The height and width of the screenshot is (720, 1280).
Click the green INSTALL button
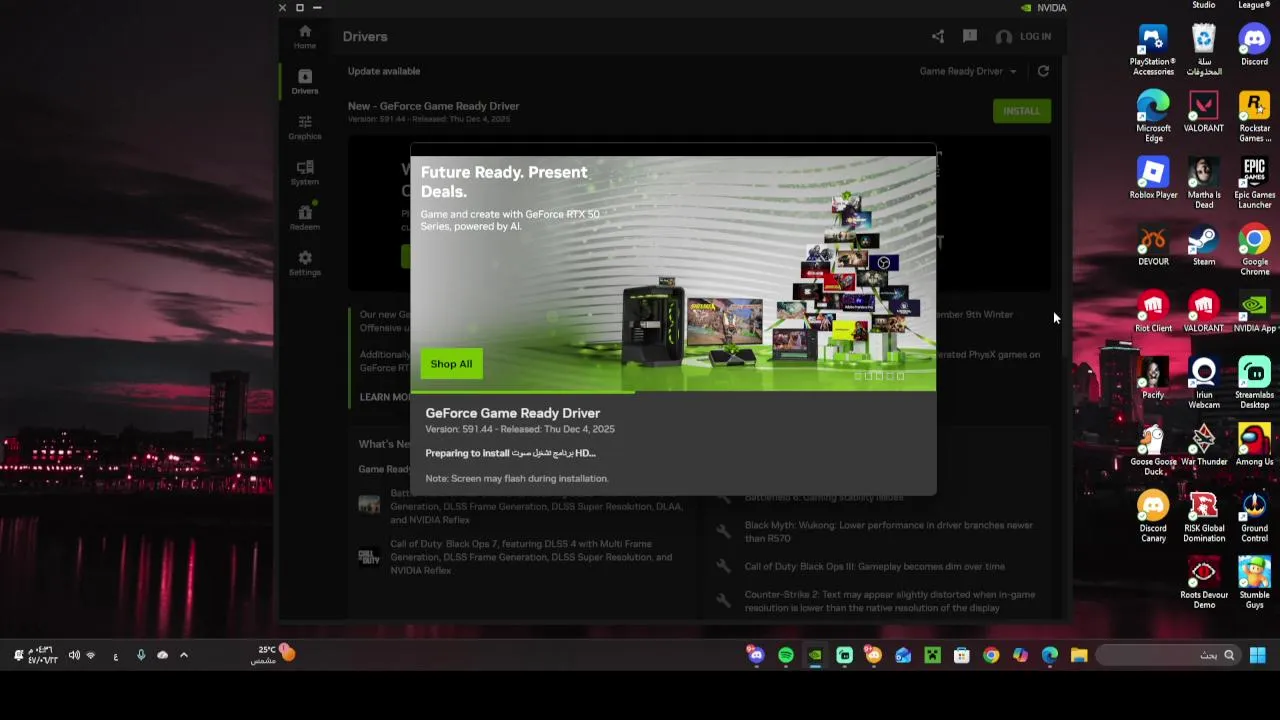click(1021, 111)
